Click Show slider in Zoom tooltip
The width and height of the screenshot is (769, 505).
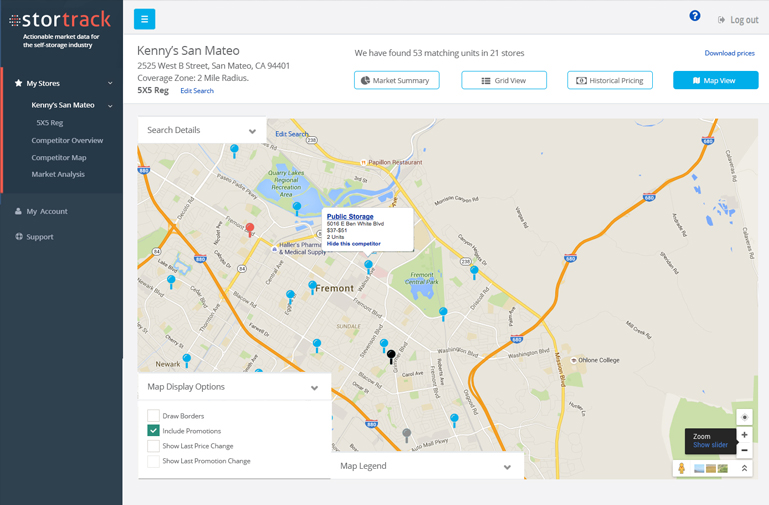[x=710, y=445]
